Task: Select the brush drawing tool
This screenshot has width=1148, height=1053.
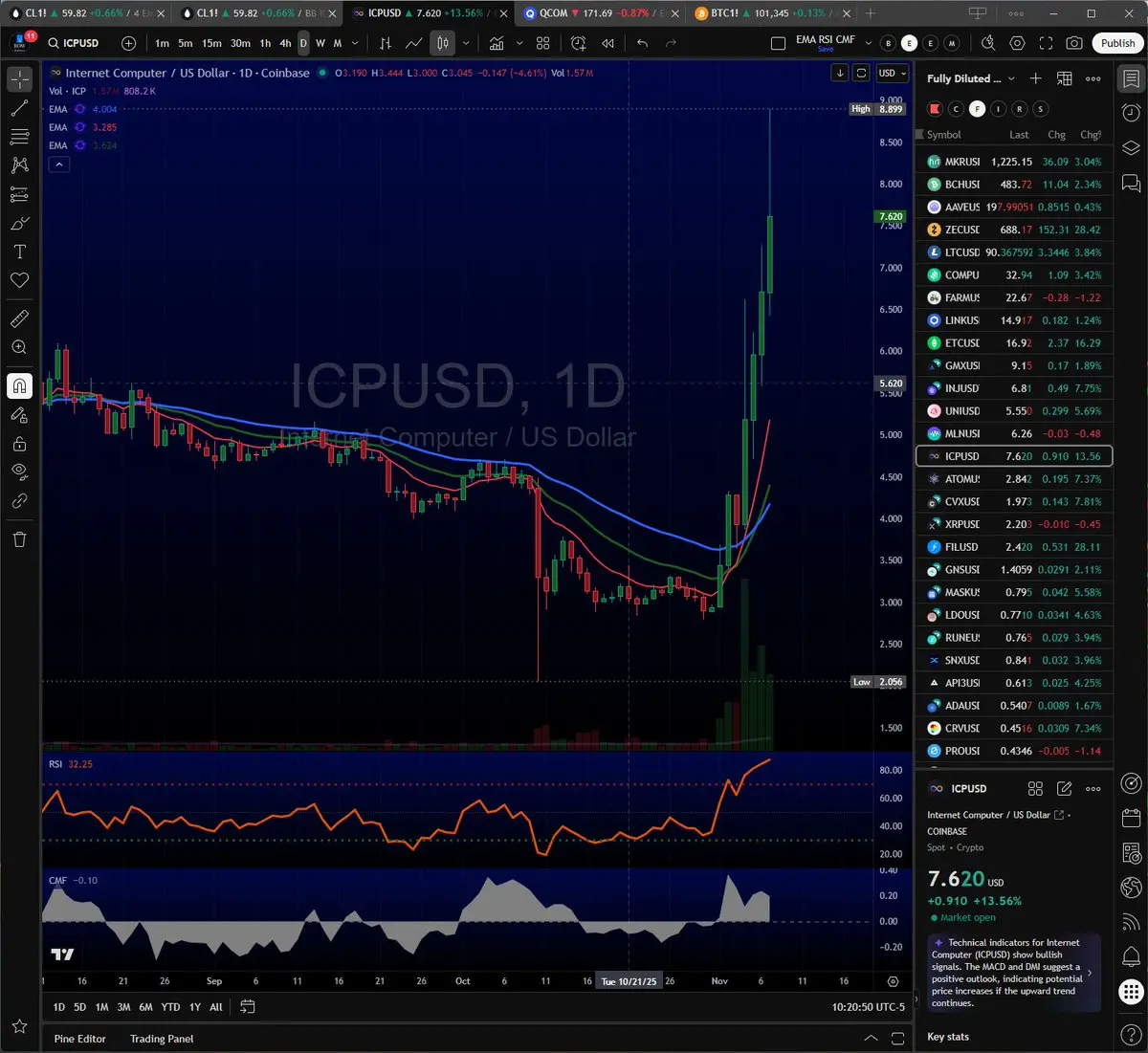Action: click(19, 224)
